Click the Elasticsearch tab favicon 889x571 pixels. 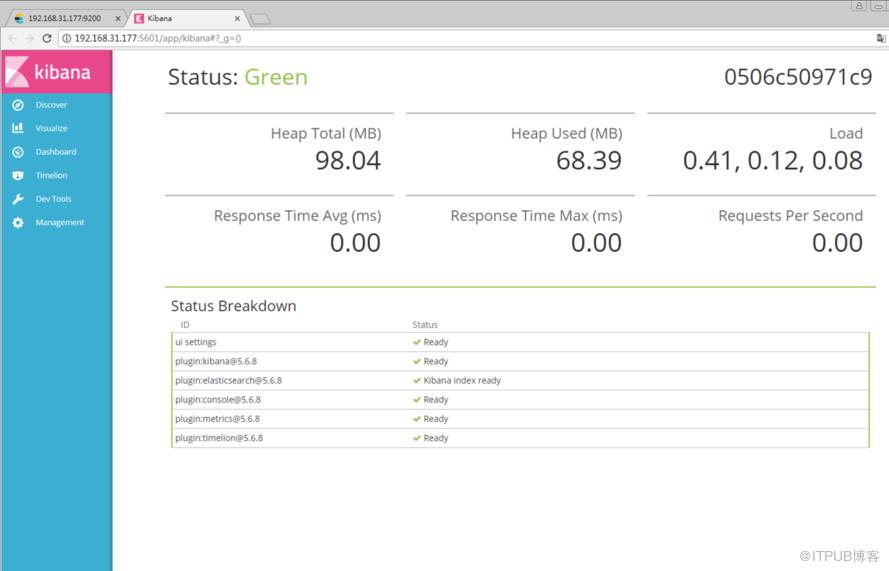[x=19, y=18]
